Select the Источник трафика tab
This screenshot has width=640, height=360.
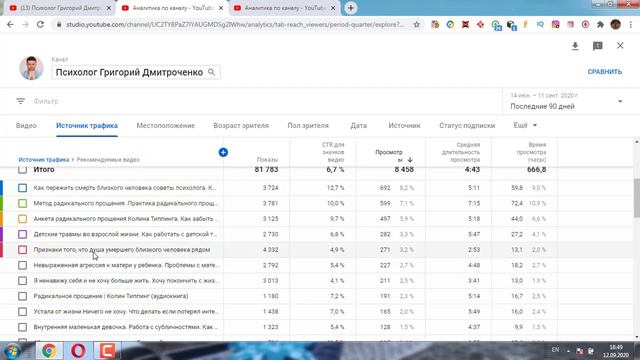coord(87,126)
